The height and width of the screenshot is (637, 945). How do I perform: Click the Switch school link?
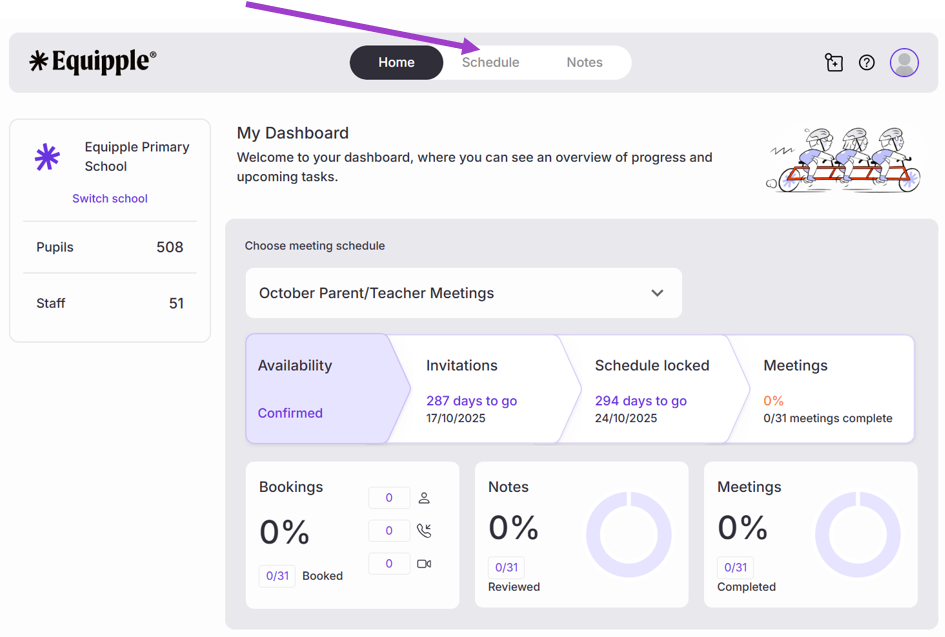(x=110, y=198)
